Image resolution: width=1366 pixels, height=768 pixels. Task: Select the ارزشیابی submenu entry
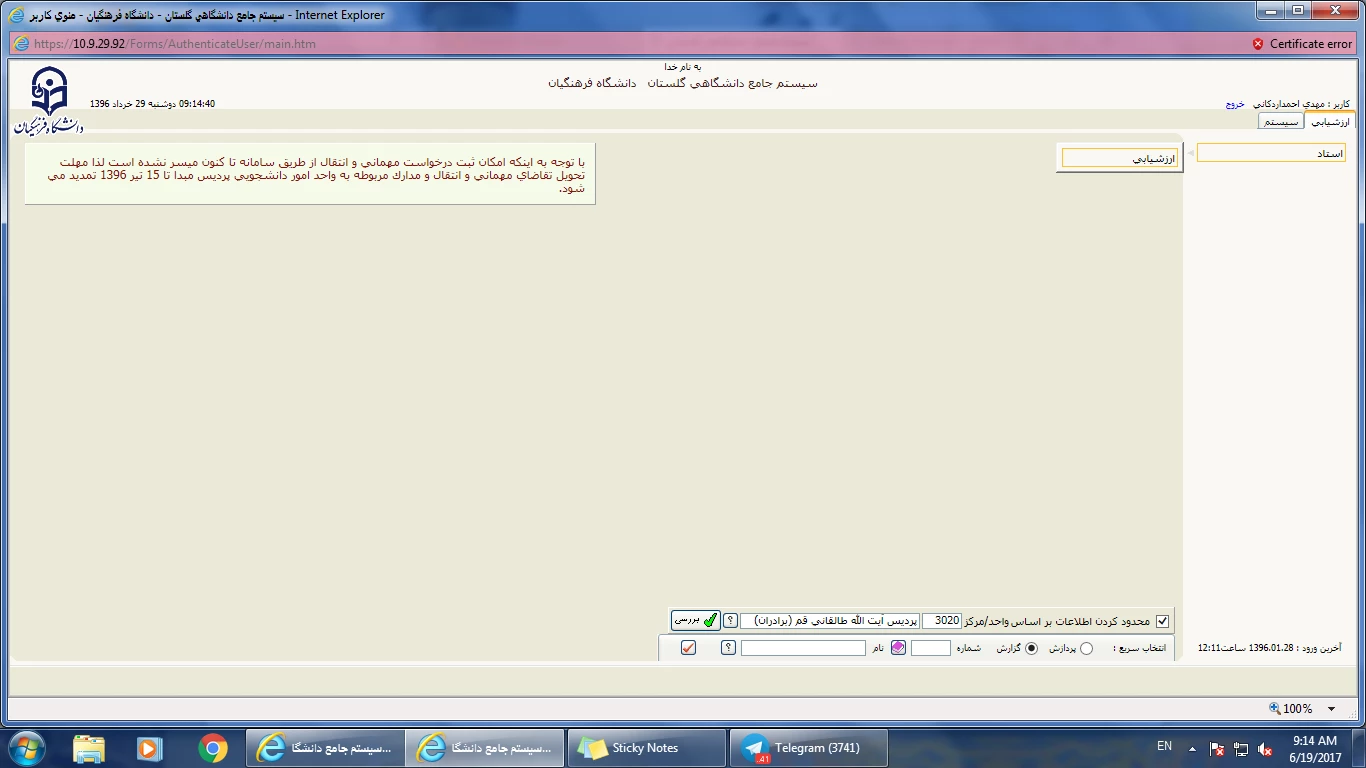point(1120,158)
